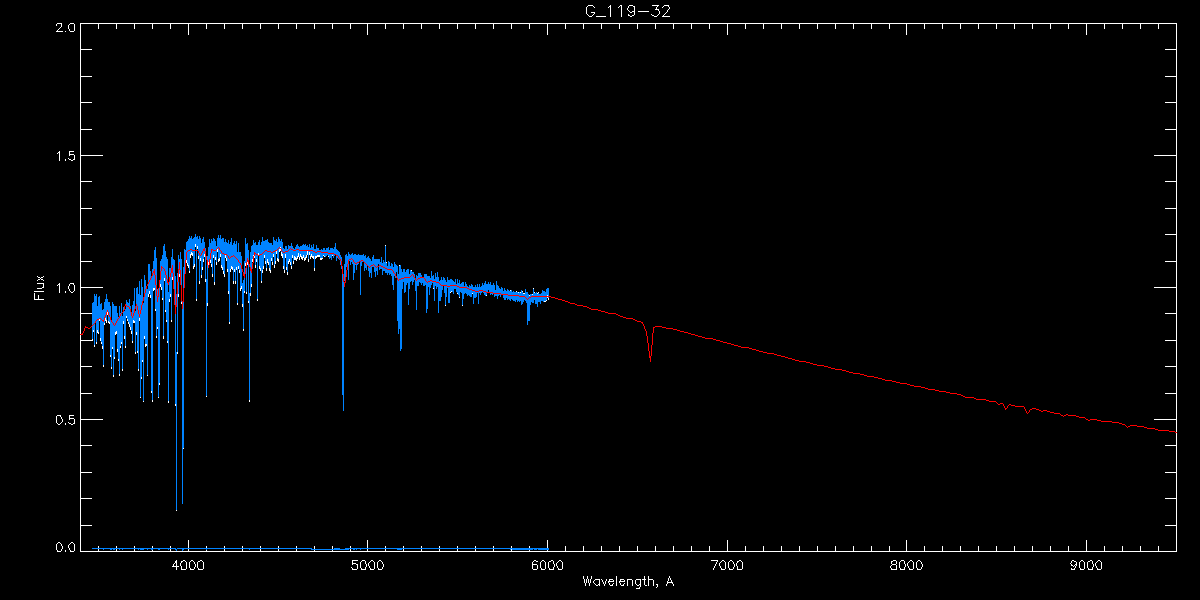Click the 5000 wavelength tick label

[x=368, y=565]
